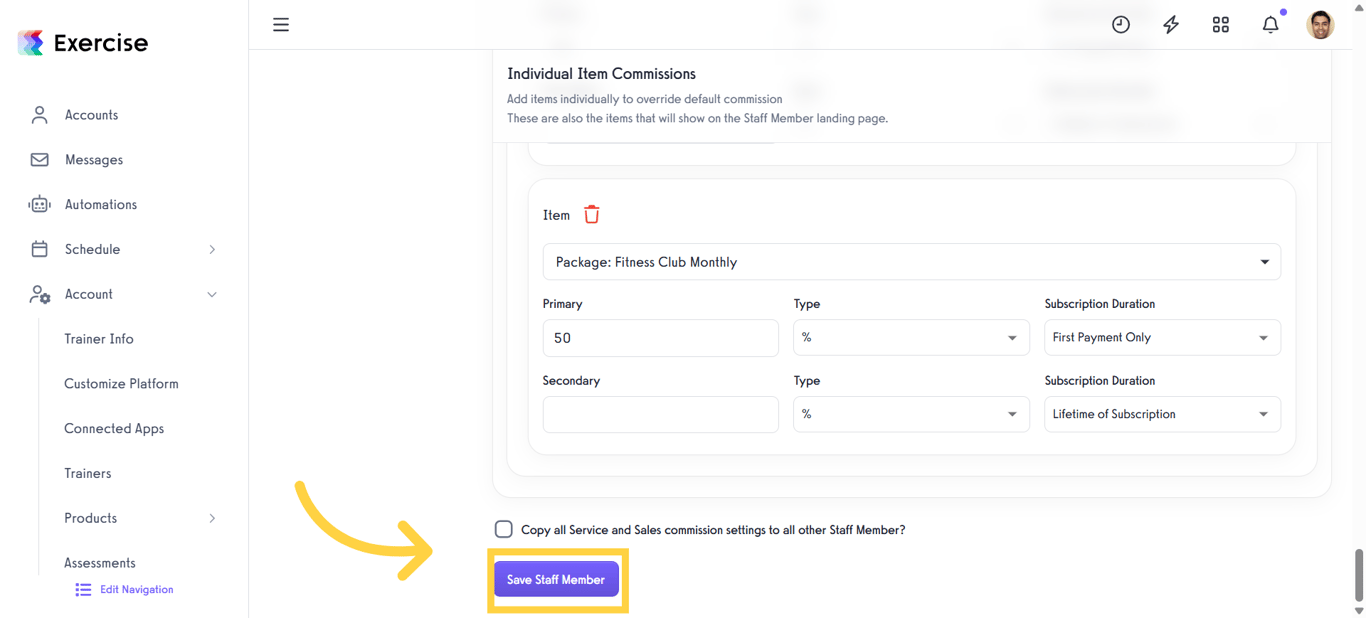Click Save Staff Member button
Screen dimensions: 1366x618
(x=556, y=580)
